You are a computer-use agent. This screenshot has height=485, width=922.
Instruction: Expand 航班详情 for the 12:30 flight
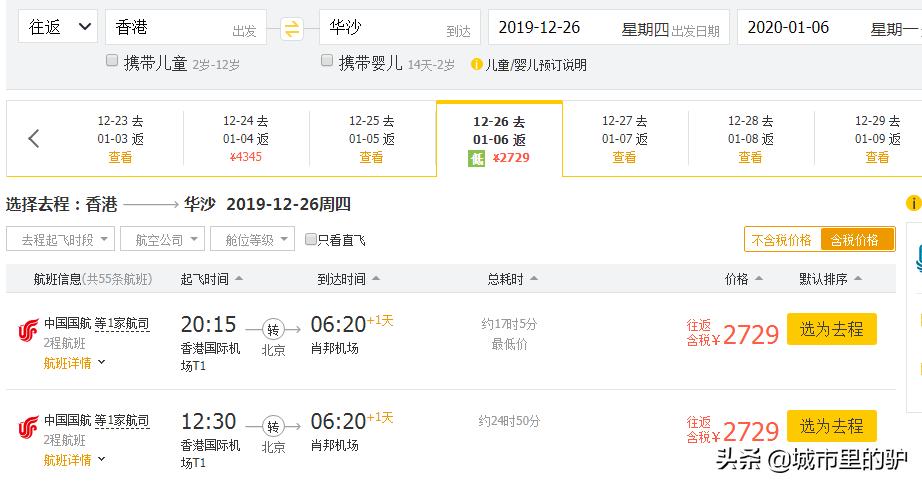pyautogui.click(x=74, y=460)
